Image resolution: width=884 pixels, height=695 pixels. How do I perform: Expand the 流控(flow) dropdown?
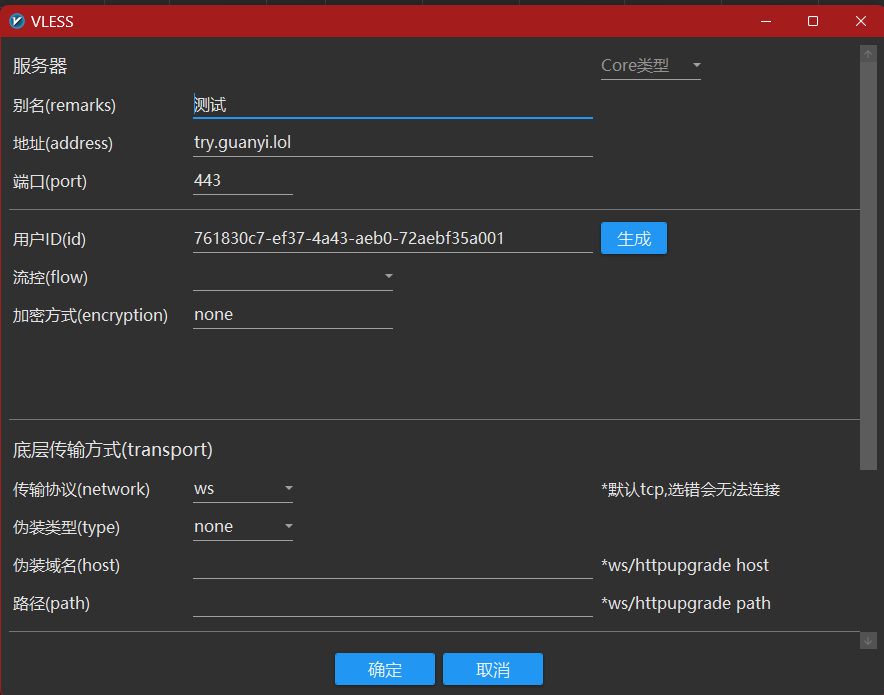[x=292, y=277]
